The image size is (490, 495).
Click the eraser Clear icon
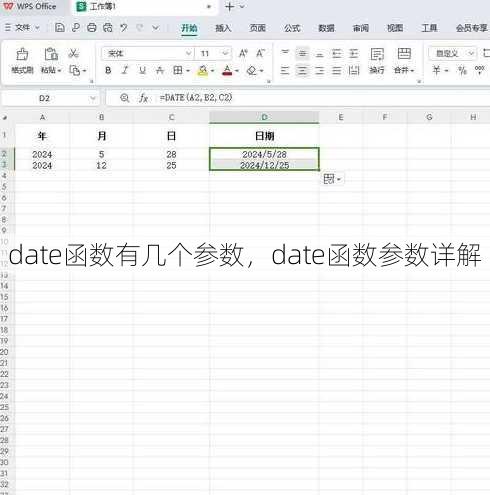point(252,70)
